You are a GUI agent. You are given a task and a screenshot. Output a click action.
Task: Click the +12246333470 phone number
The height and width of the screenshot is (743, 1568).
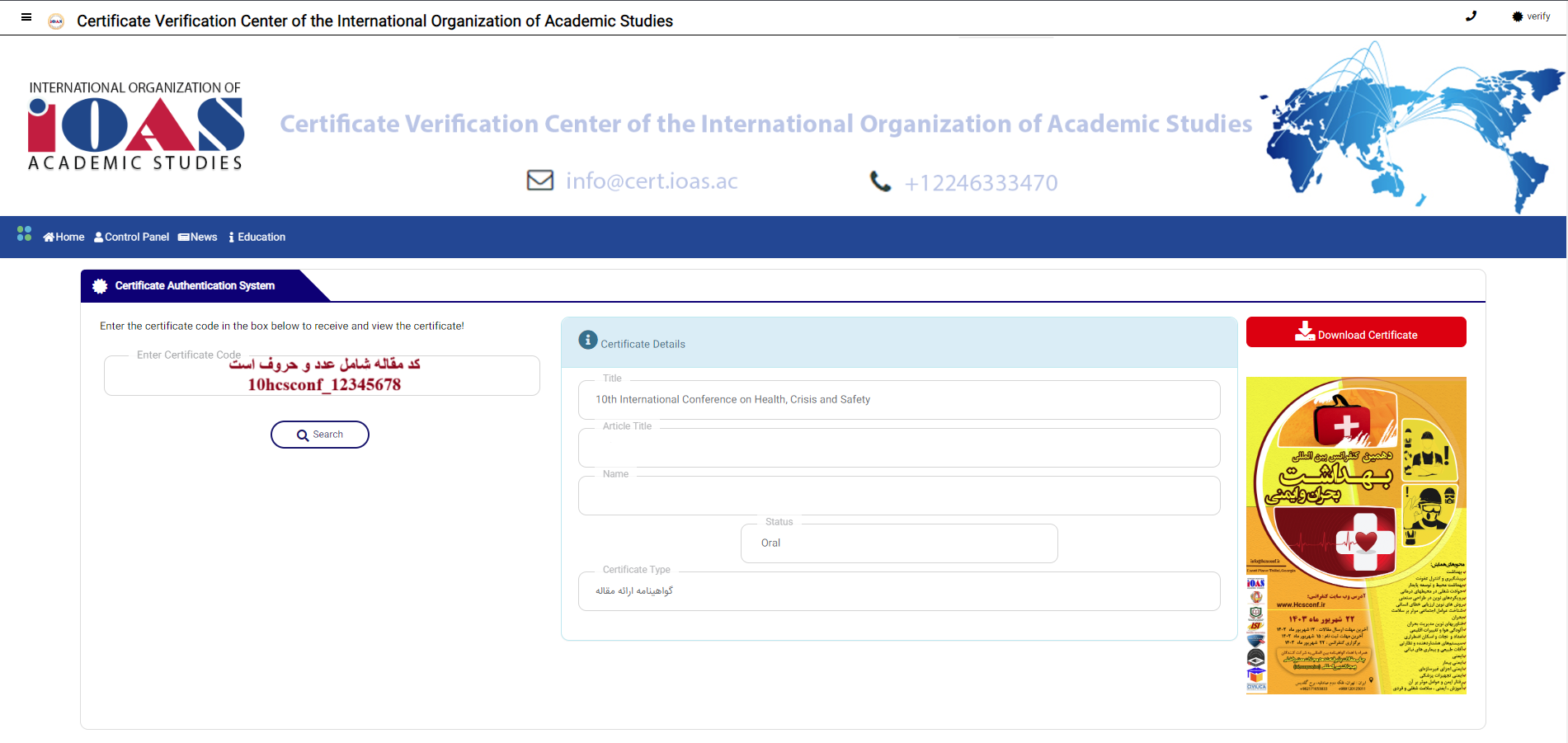click(981, 182)
